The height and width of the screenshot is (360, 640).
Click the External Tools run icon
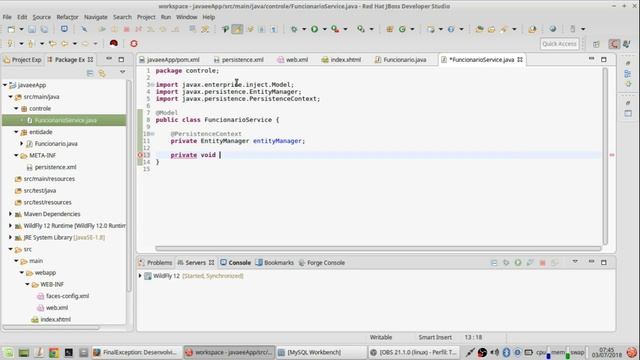point(361,29)
